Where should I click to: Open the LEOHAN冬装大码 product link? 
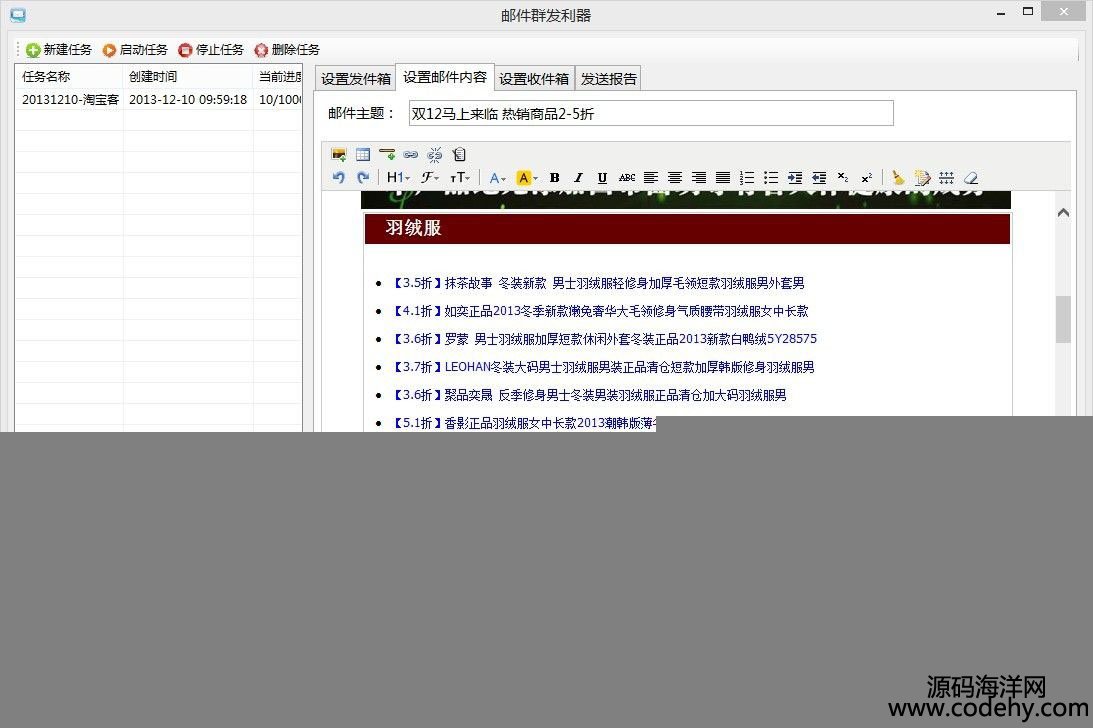(604, 367)
